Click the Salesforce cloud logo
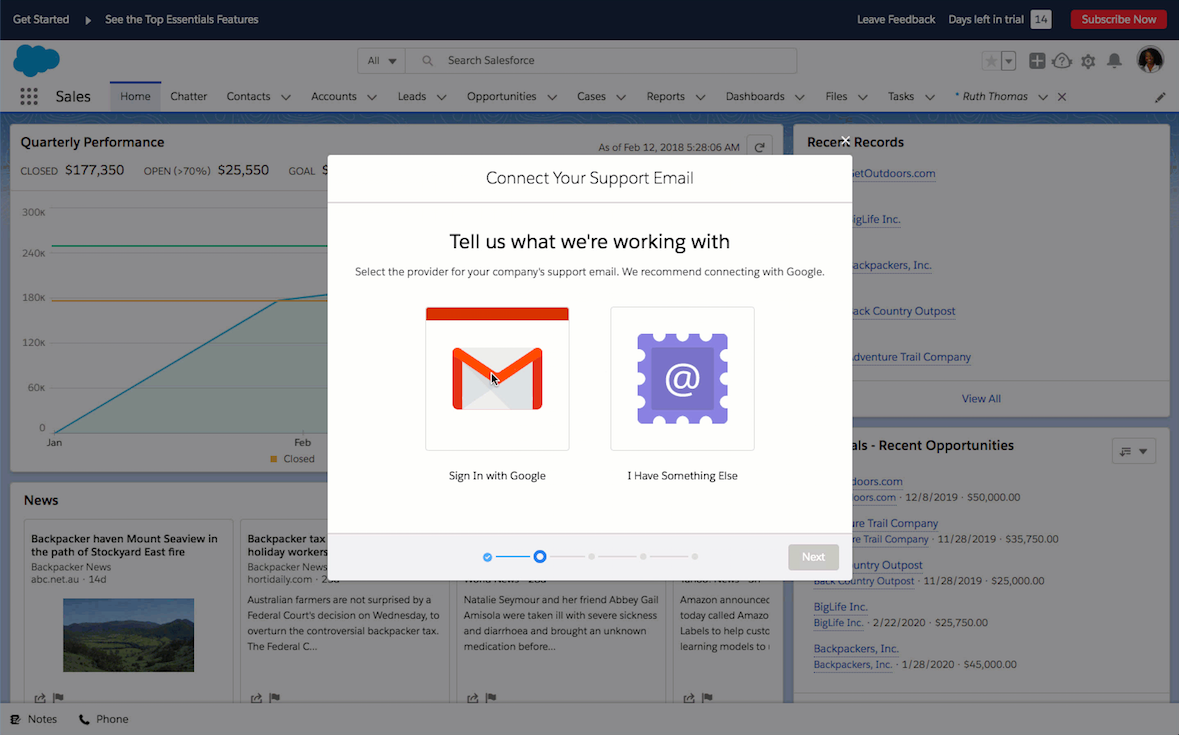The image size is (1179, 735). pyautogui.click(x=37, y=61)
